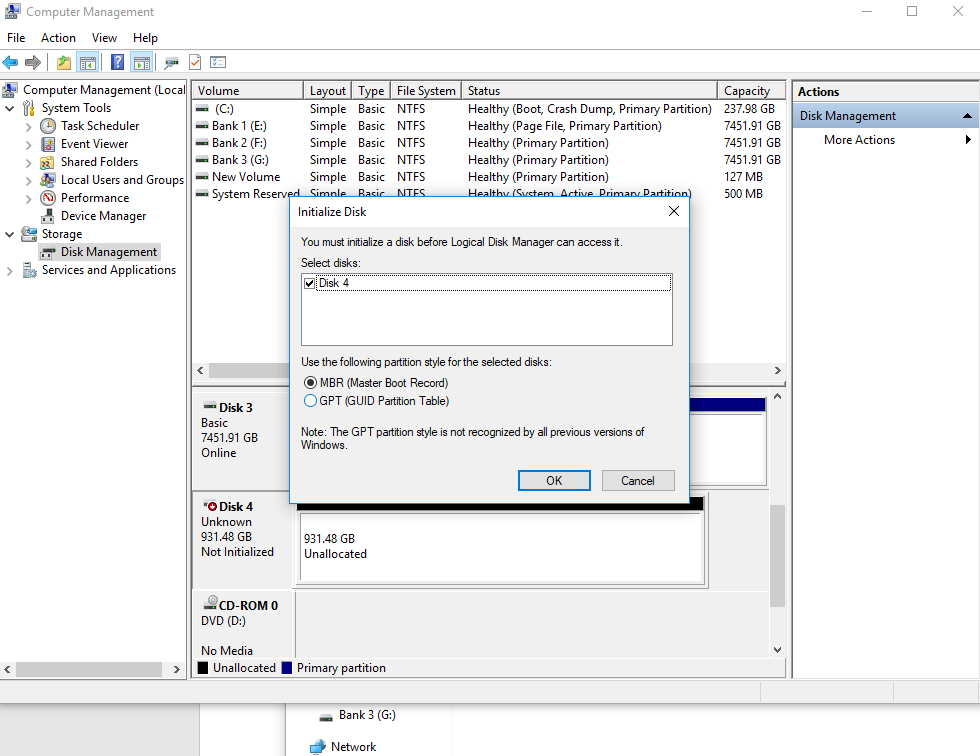Screen dimensions: 980x756
Task: Select MBR (Master Boot Record) option
Action: [x=310, y=383]
